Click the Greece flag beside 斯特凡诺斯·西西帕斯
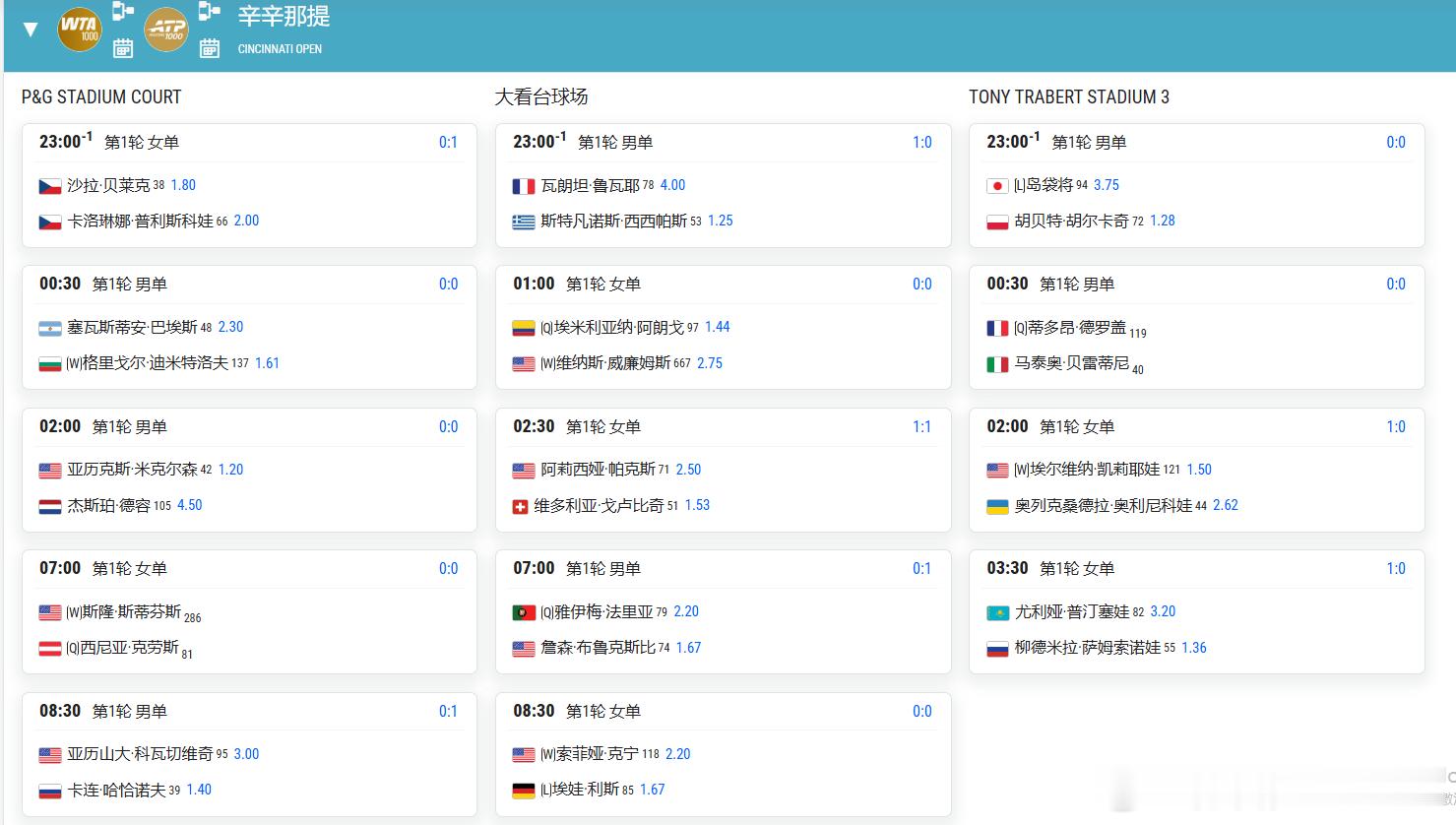 pos(524,222)
